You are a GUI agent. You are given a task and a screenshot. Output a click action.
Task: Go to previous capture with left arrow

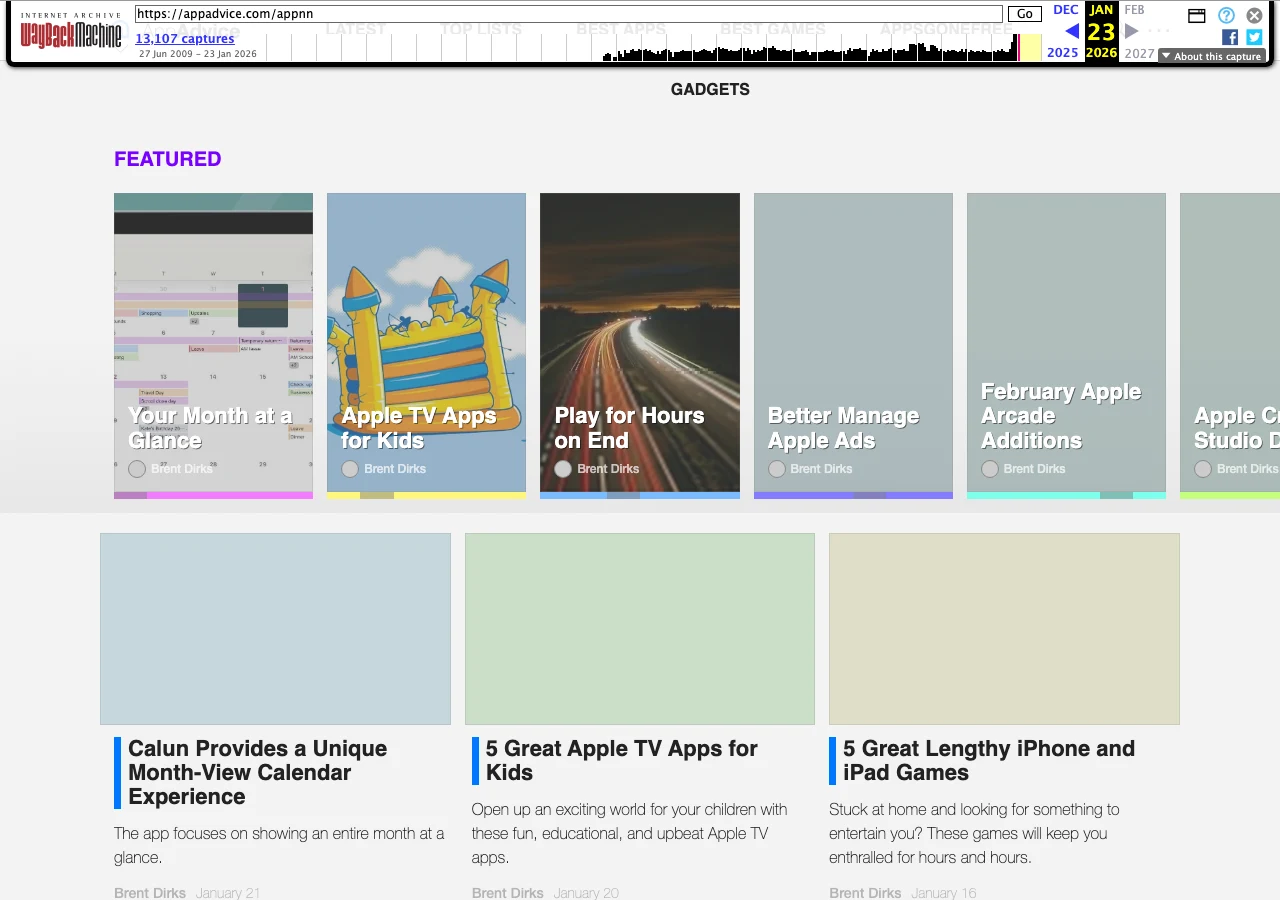click(x=1072, y=31)
